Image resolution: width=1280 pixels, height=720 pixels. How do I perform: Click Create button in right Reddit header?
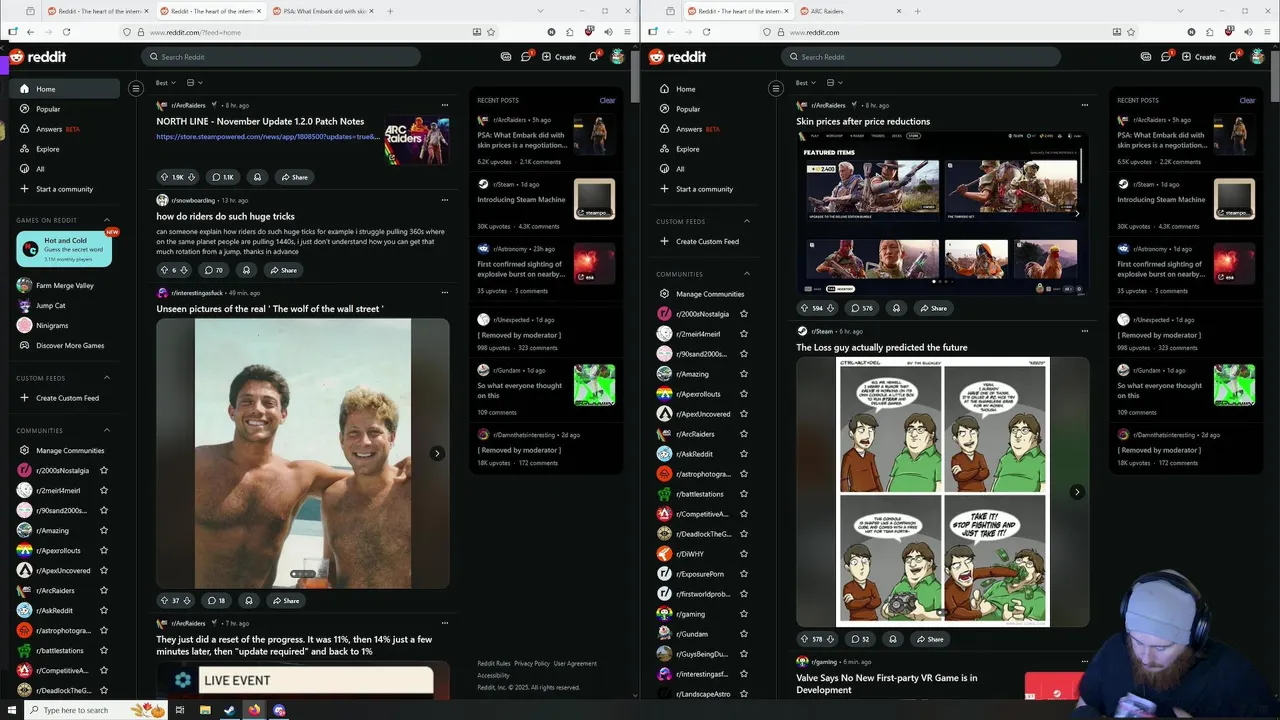click(1198, 57)
